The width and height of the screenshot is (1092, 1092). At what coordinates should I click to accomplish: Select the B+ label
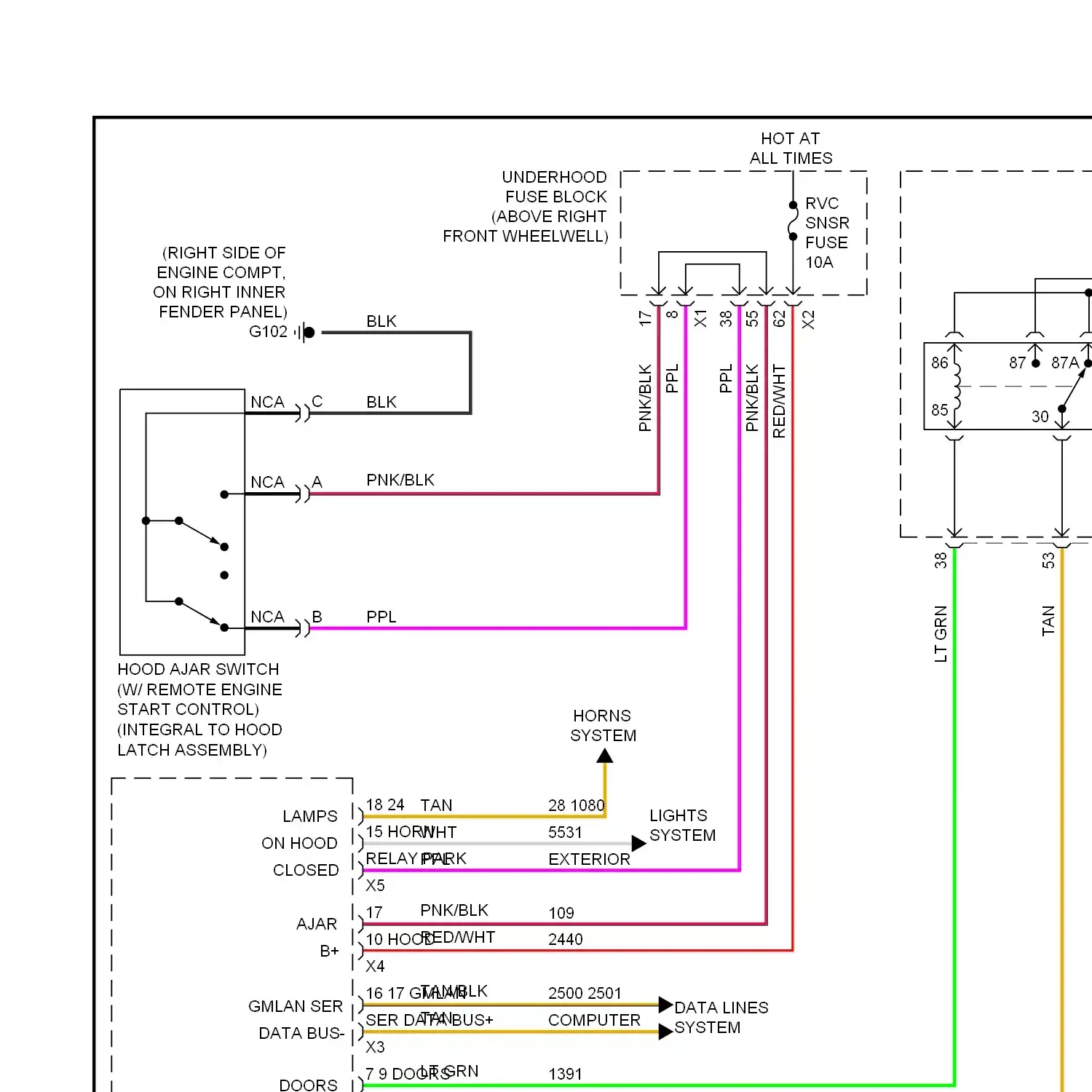pos(330,951)
